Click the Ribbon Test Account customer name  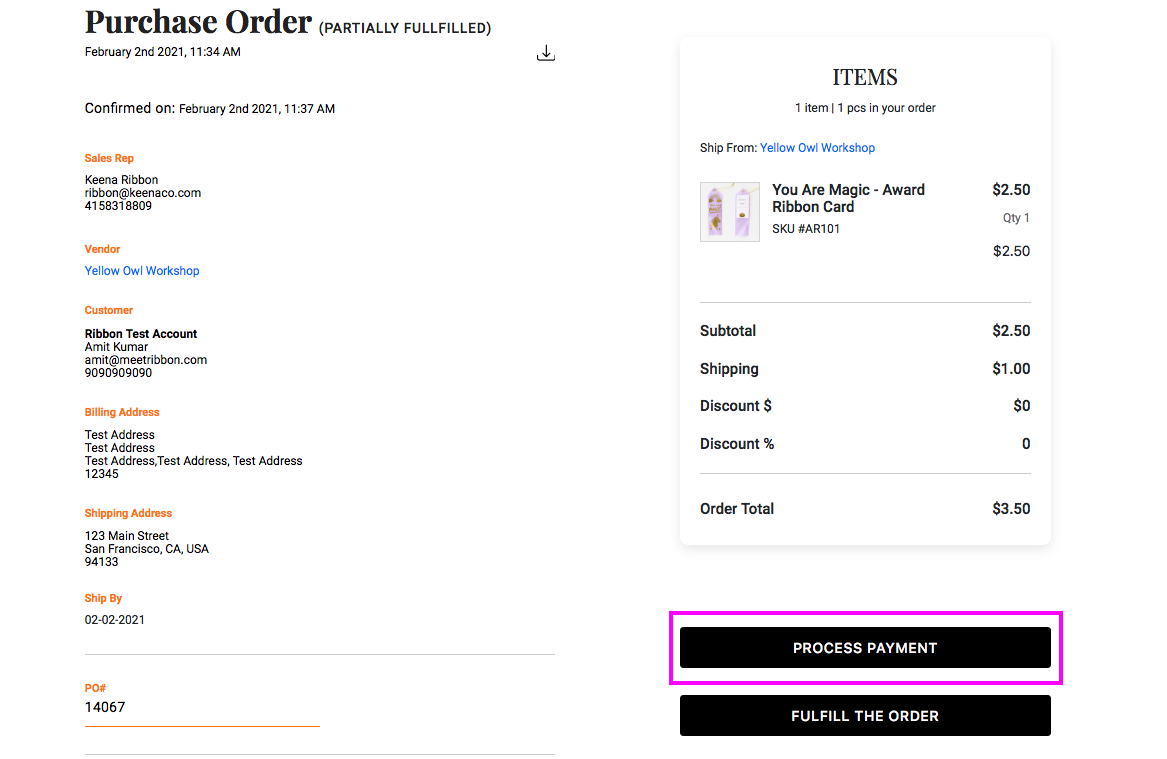[141, 334]
